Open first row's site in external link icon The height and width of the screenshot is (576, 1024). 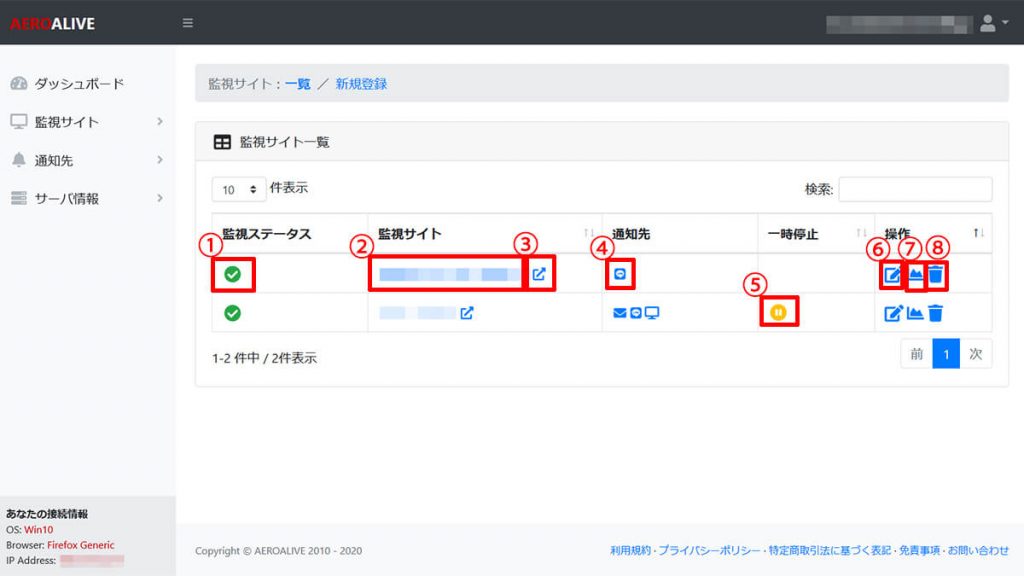tap(539, 274)
